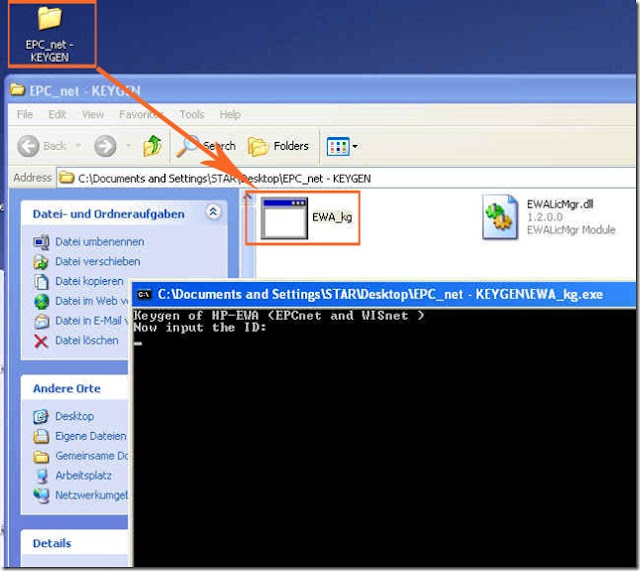Click Datei umbenennen link
The height and width of the screenshot is (571, 640).
100,242
